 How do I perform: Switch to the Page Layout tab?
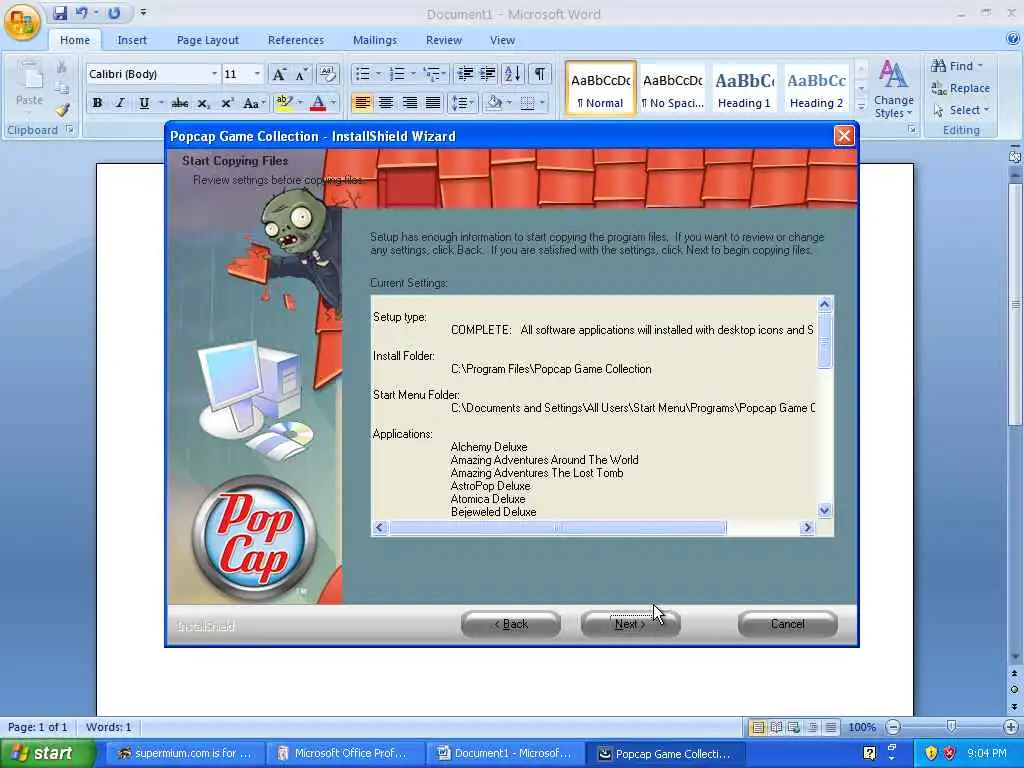[x=208, y=40]
